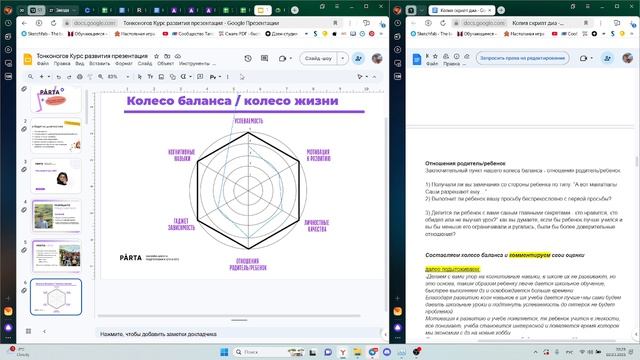Open Формат menu in Slides
640x360 pixels.
click(124, 64)
